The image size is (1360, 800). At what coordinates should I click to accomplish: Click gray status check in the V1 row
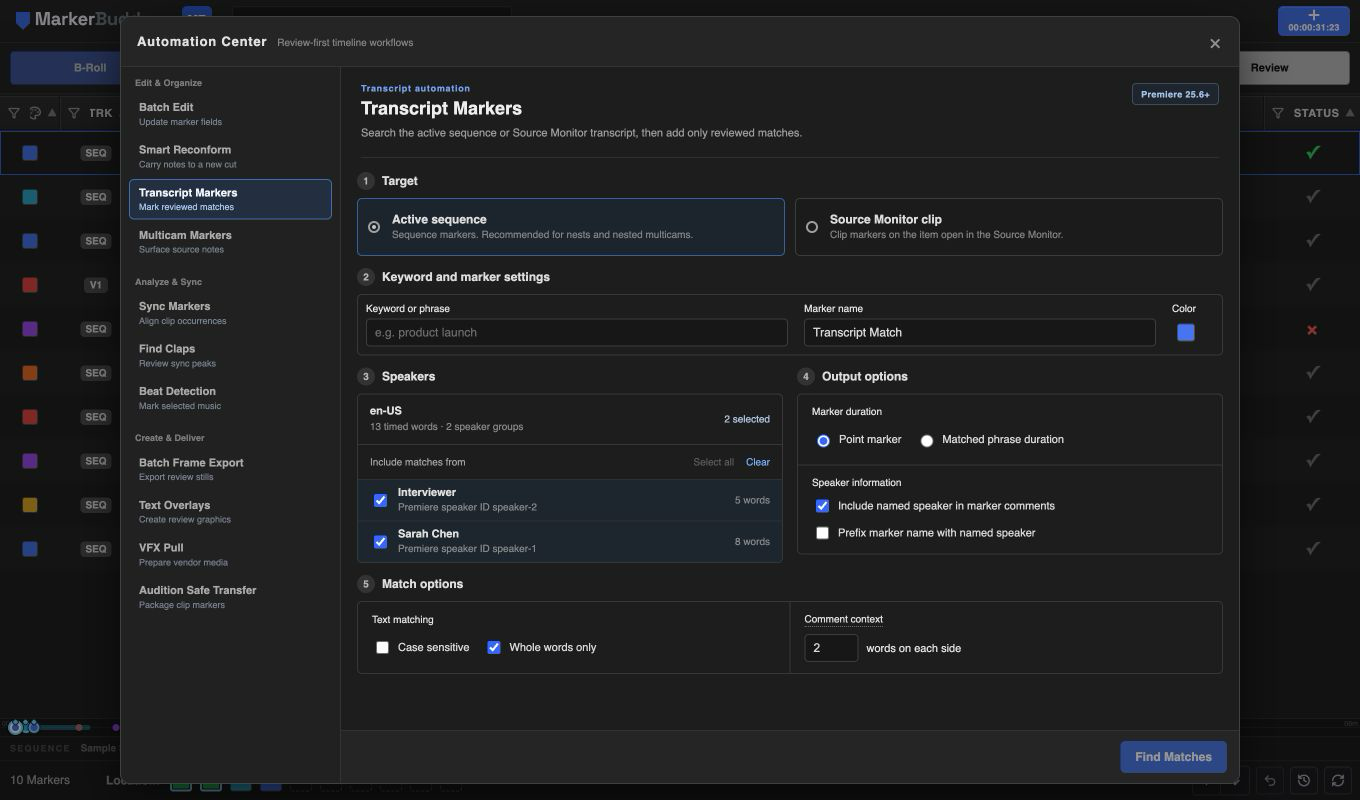click(1313, 285)
